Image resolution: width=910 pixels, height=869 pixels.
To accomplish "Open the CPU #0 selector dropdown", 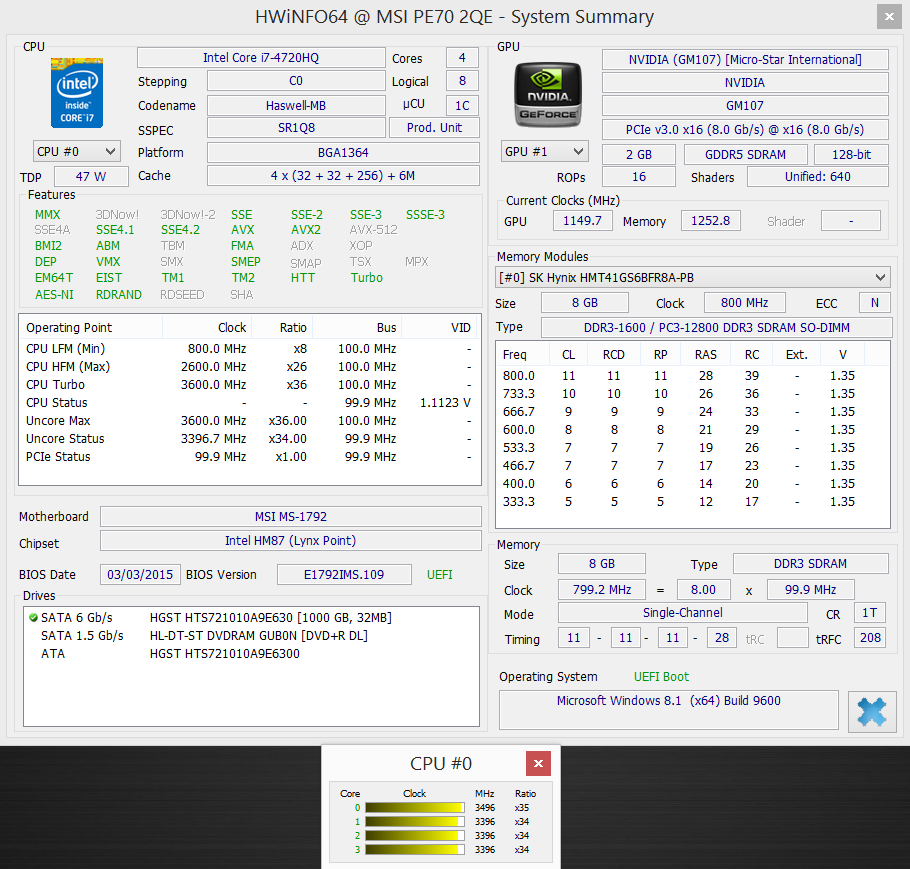I will click(x=77, y=152).
